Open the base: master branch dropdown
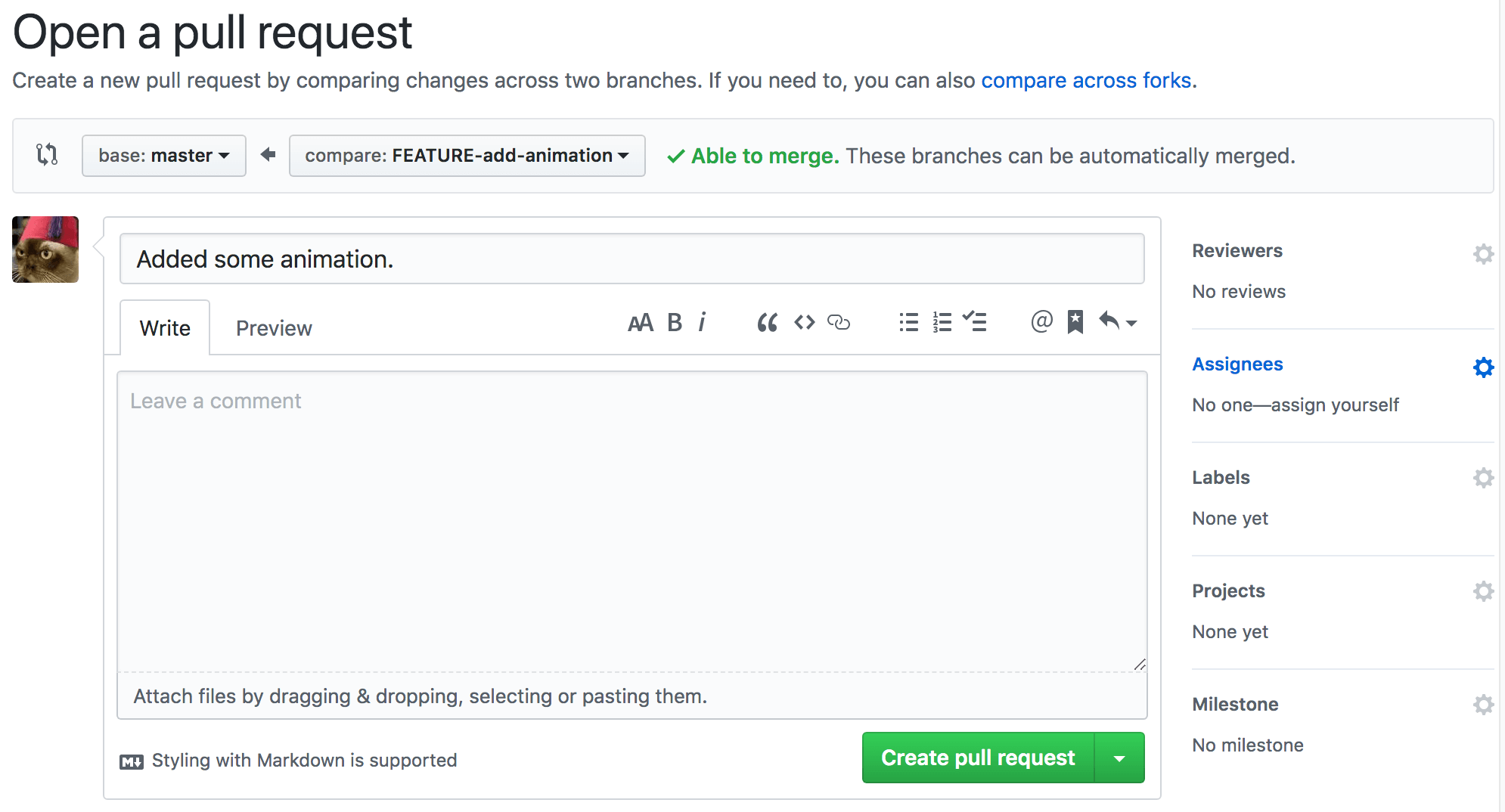Screen dimensions: 1505x812 tap(163, 156)
